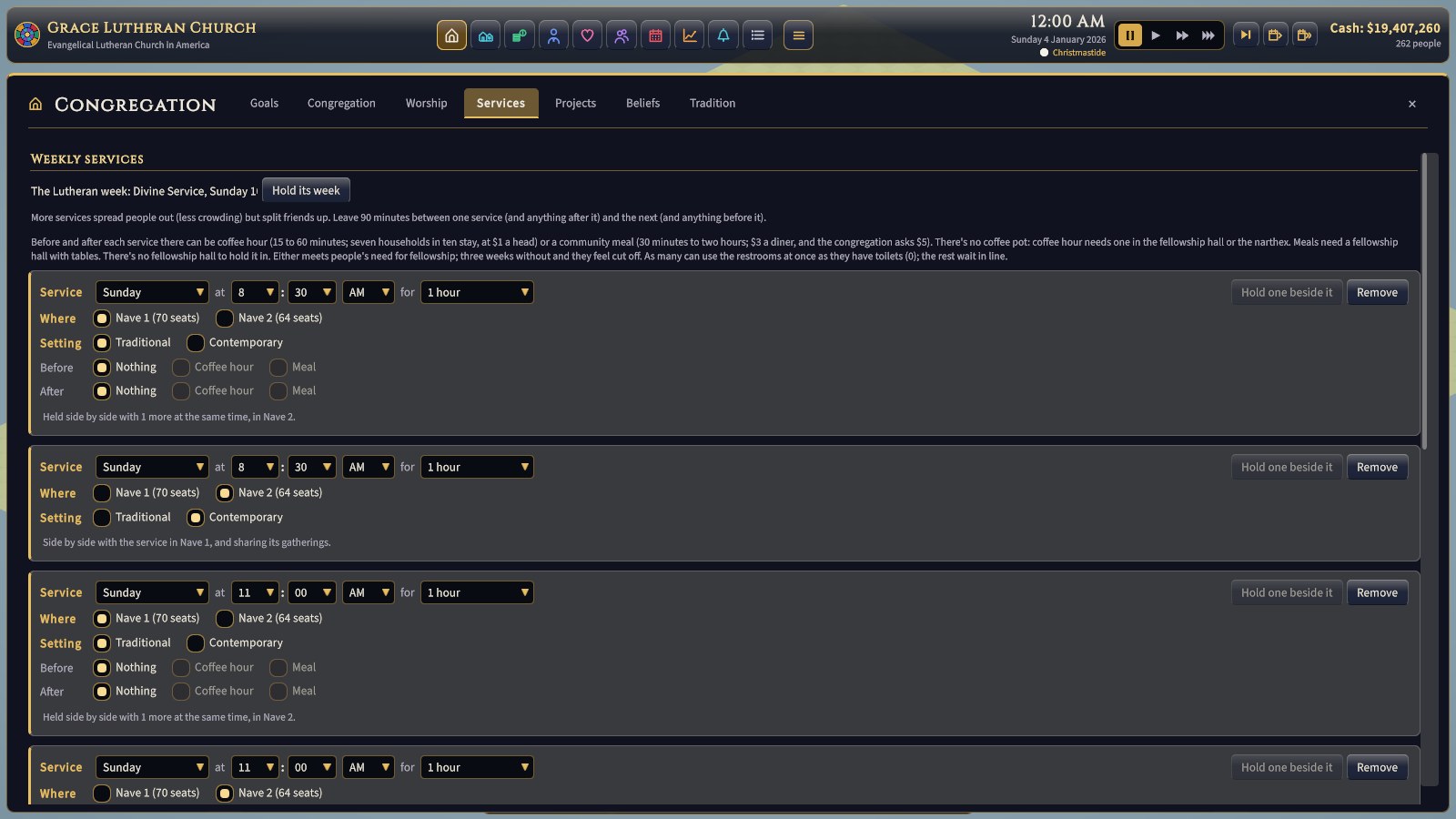Choose Traditional setting for second 8:30 service
Image resolution: width=1456 pixels, height=819 pixels.
tap(133, 518)
